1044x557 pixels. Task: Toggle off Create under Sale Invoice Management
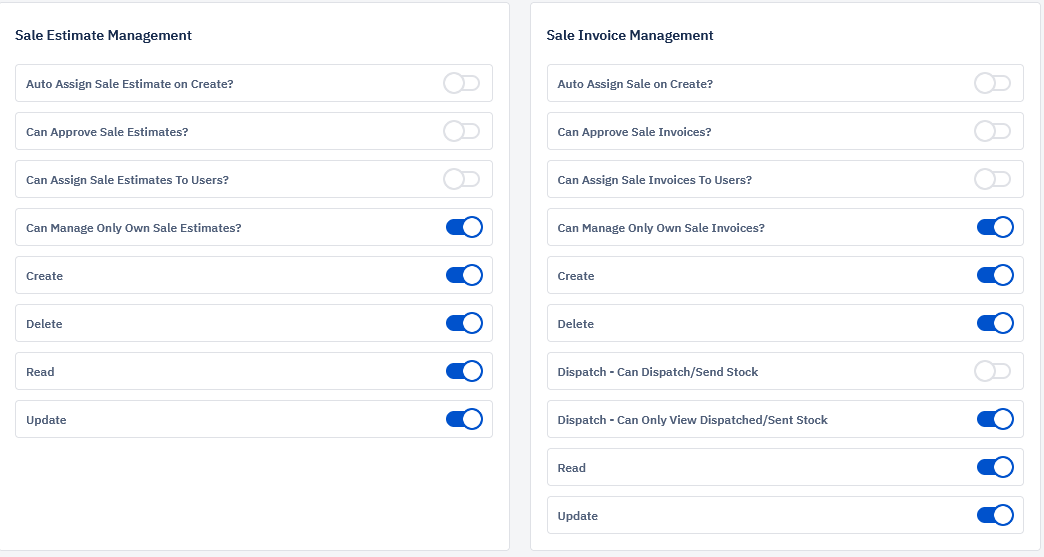click(995, 275)
